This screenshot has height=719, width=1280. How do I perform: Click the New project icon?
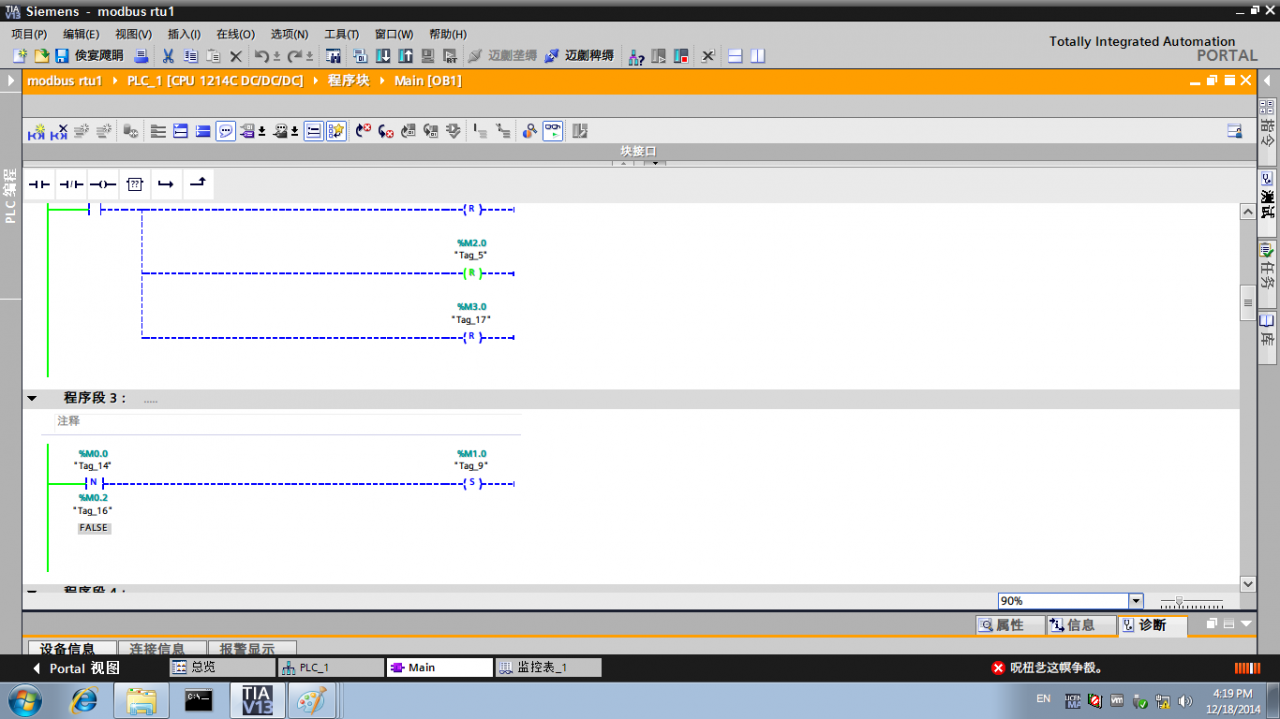point(20,56)
